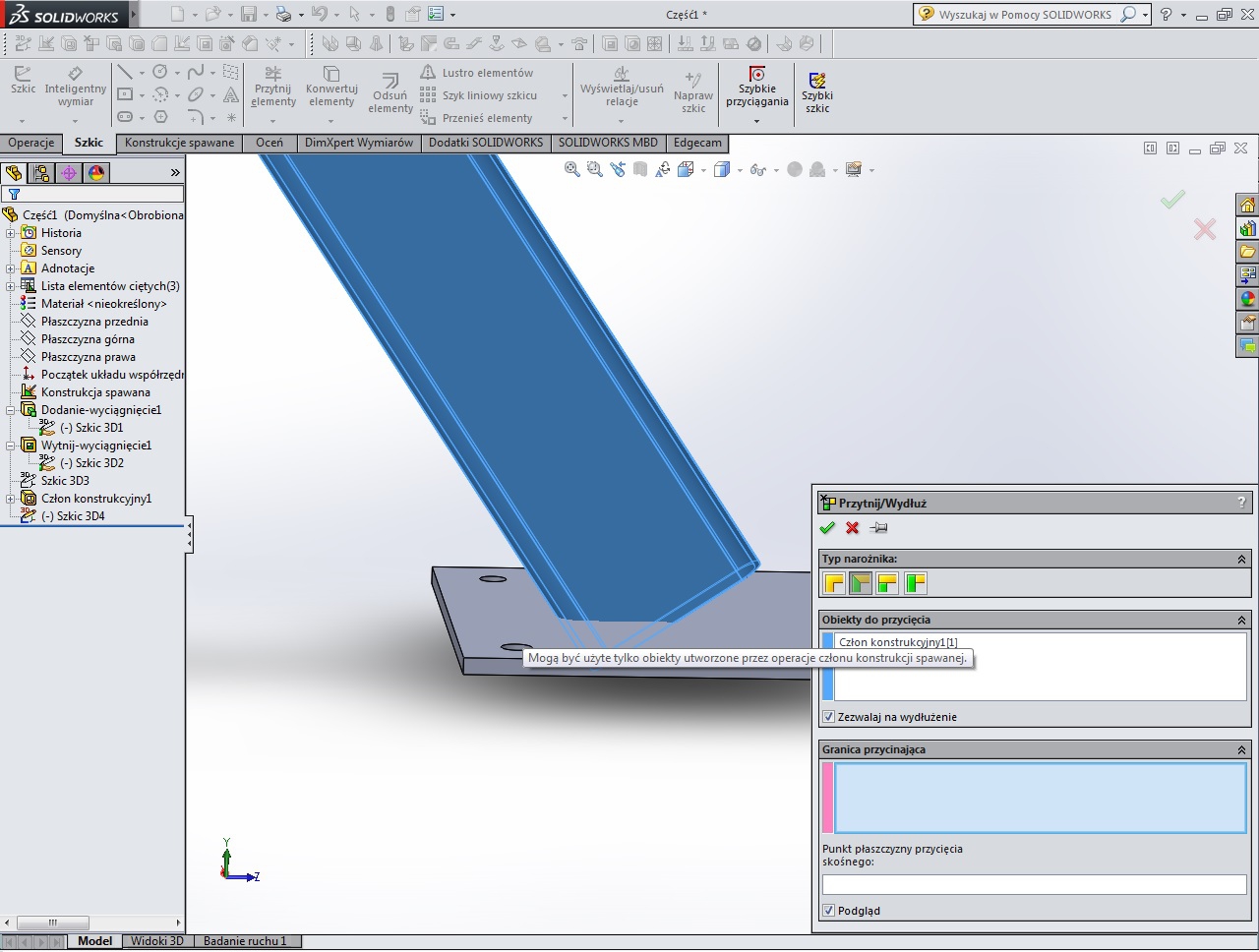Open File Explorer task pane folder icon

tap(1247, 252)
